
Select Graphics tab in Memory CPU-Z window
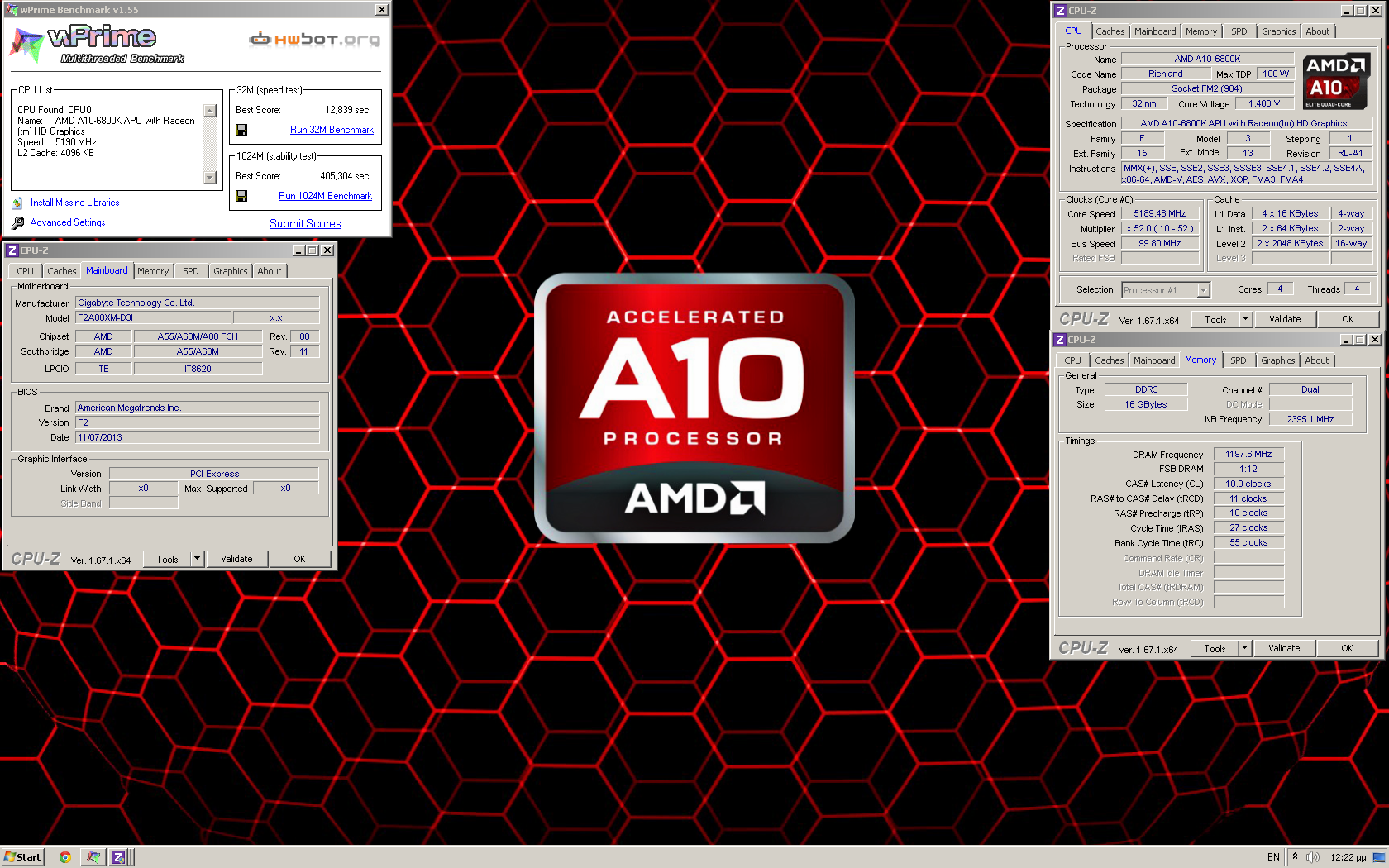(1277, 360)
